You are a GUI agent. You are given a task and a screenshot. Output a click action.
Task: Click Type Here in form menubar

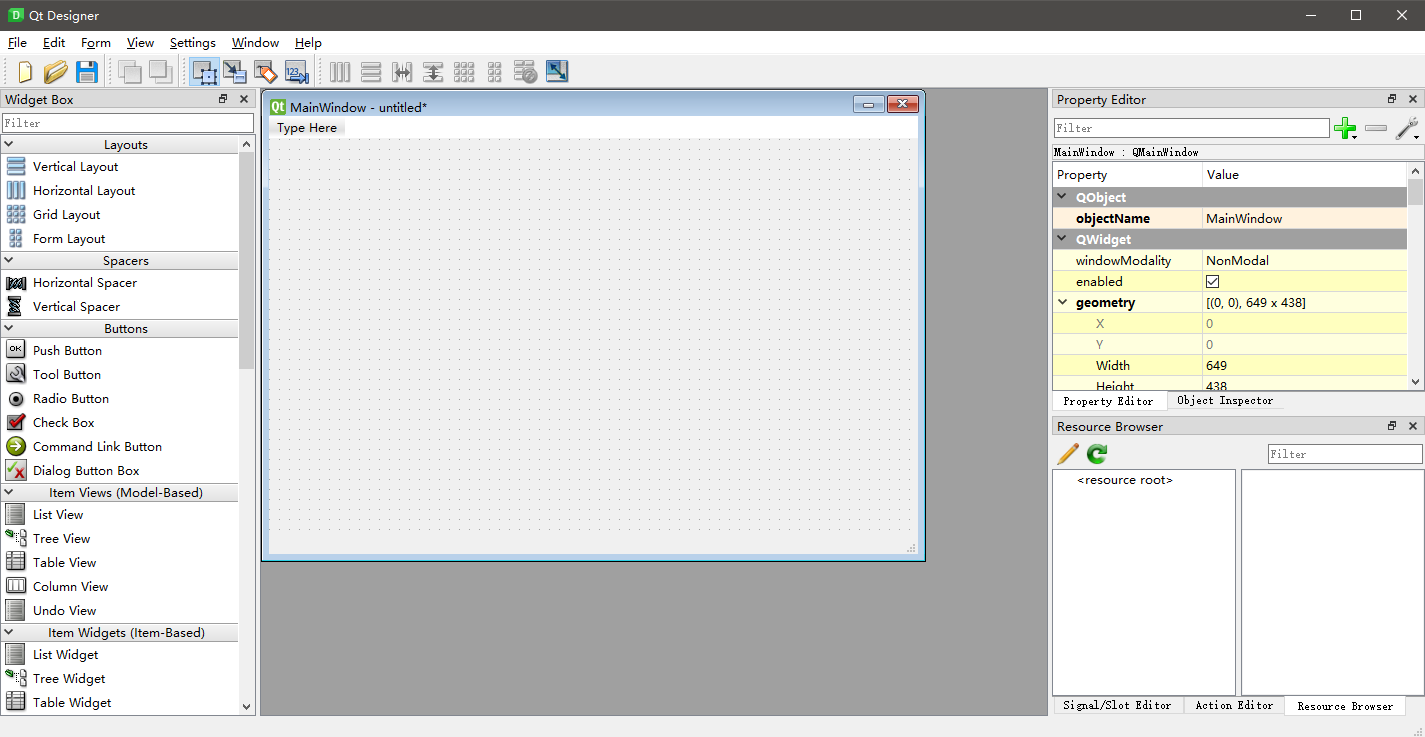pos(307,128)
